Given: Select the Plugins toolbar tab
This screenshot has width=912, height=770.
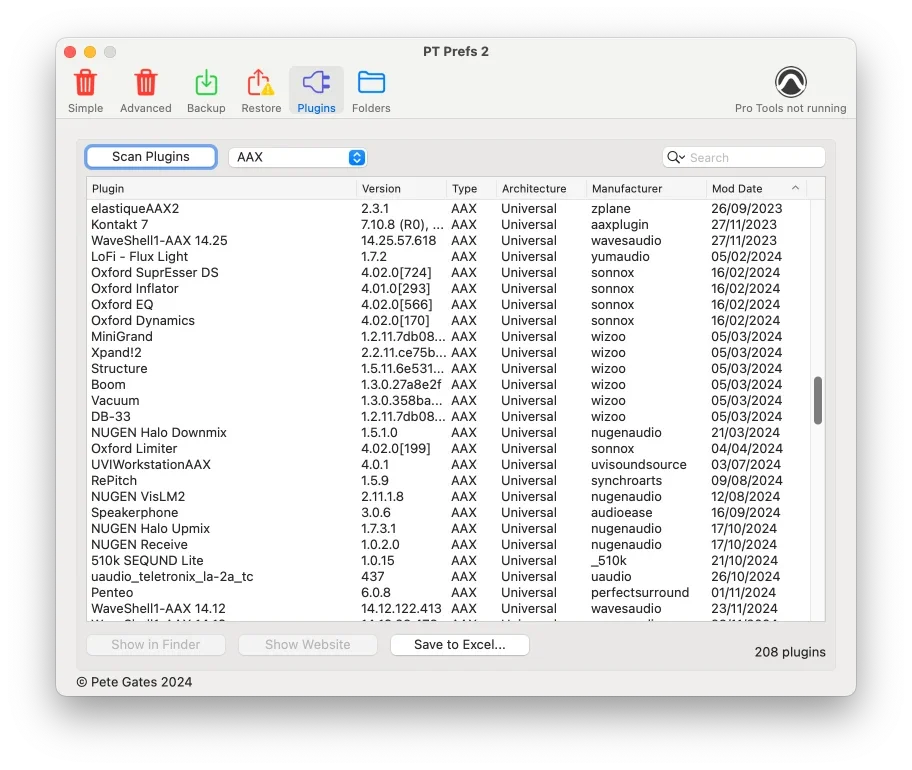Looking at the screenshot, I should point(316,91).
